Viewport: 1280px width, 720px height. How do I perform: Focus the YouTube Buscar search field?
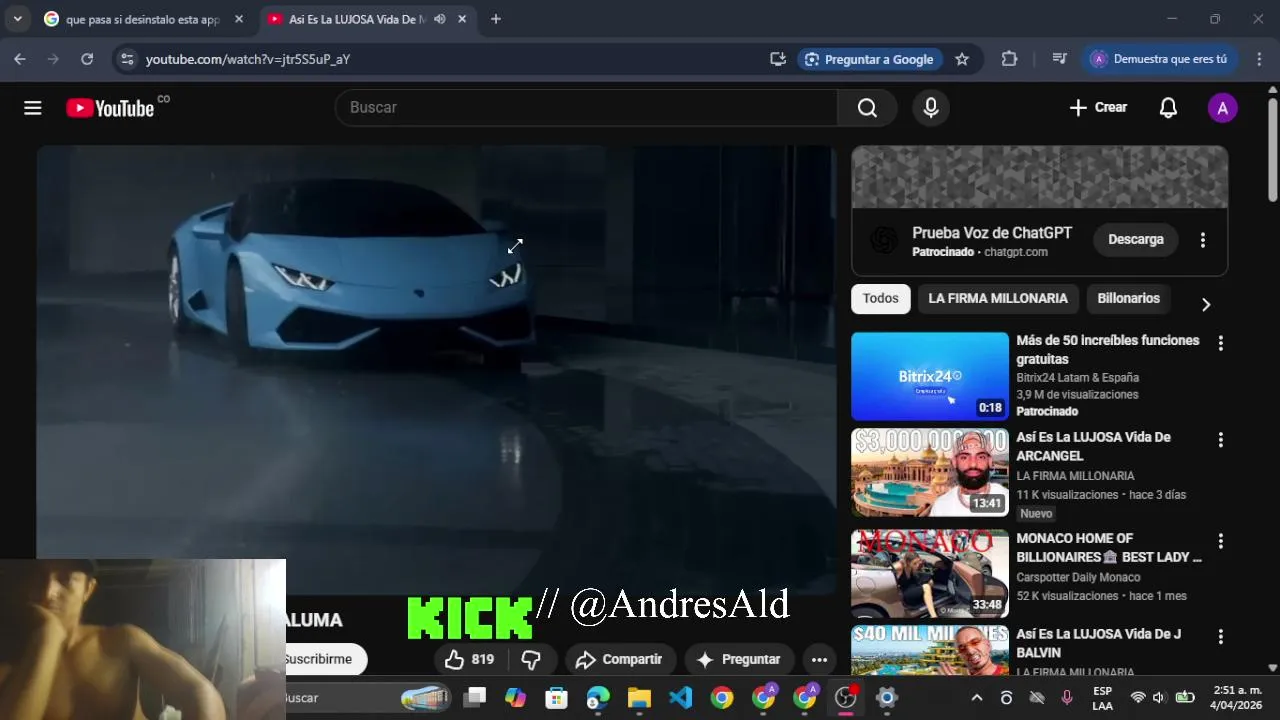[x=586, y=108]
